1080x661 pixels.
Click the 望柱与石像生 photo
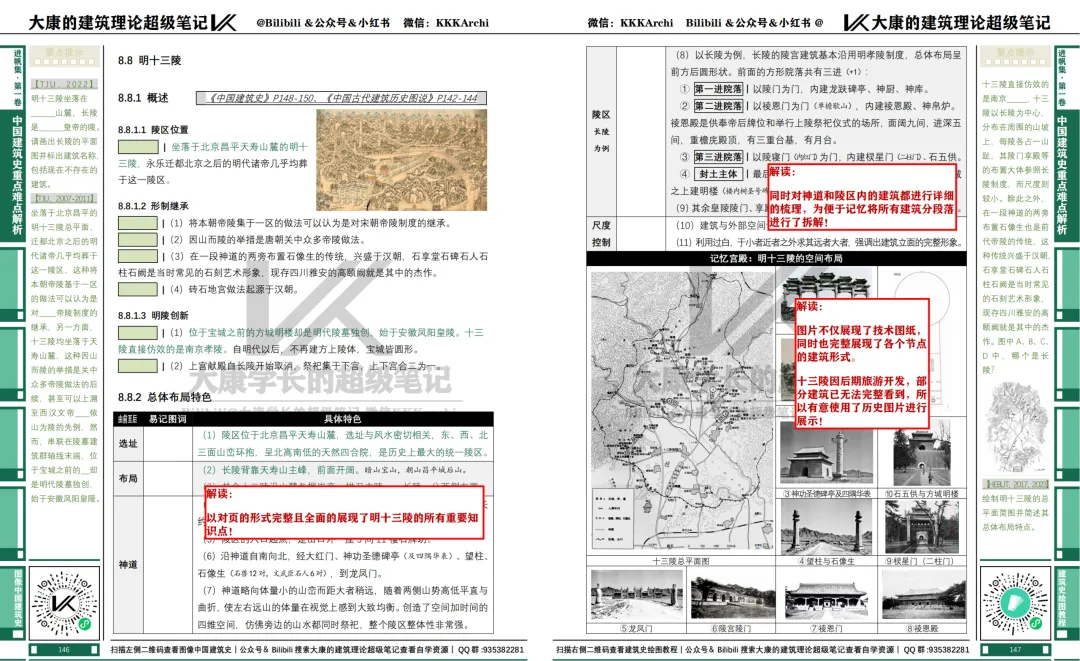click(827, 527)
